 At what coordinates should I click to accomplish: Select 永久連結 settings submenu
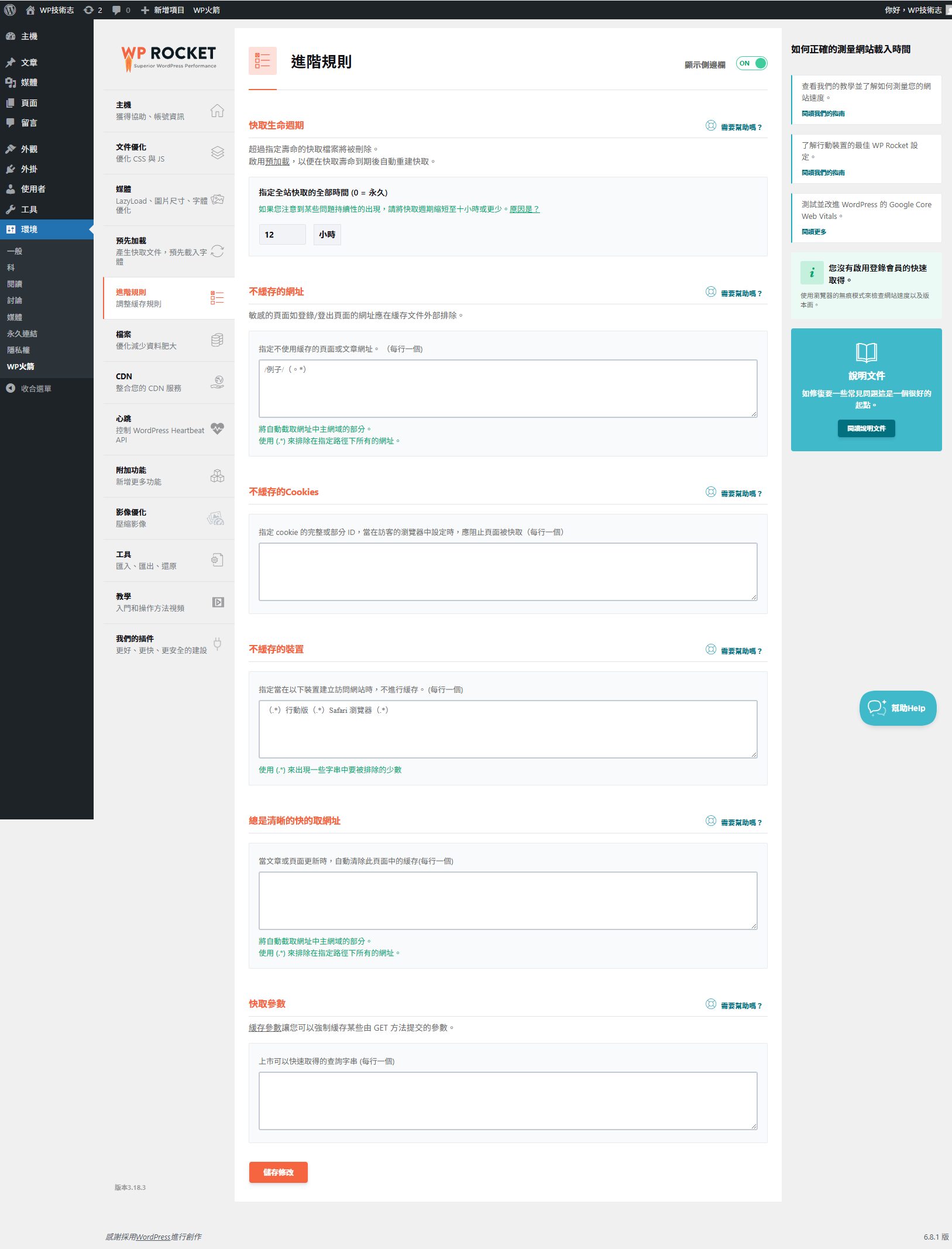tap(22, 334)
